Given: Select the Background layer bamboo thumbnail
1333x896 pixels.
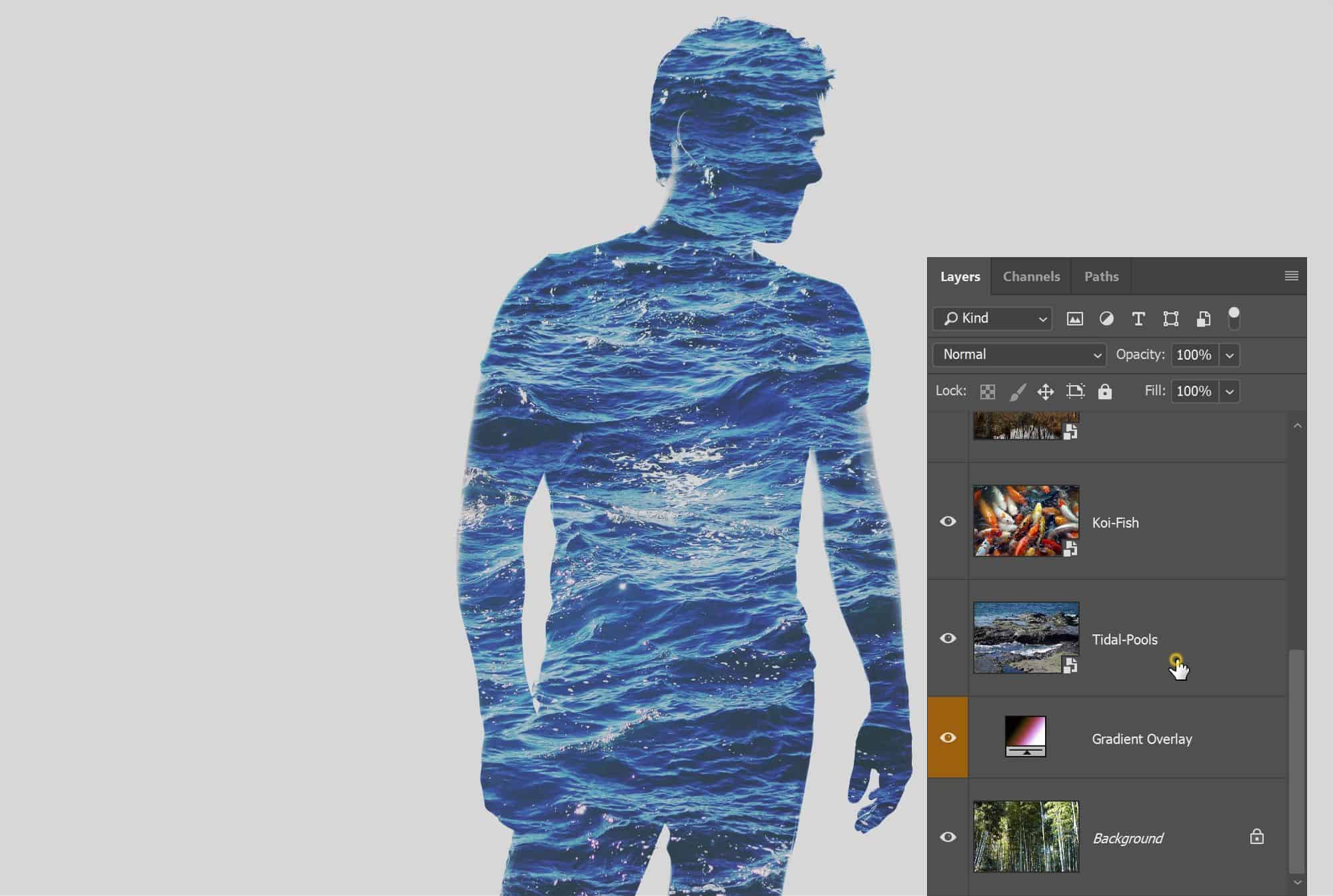Looking at the screenshot, I should click(1026, 837).
